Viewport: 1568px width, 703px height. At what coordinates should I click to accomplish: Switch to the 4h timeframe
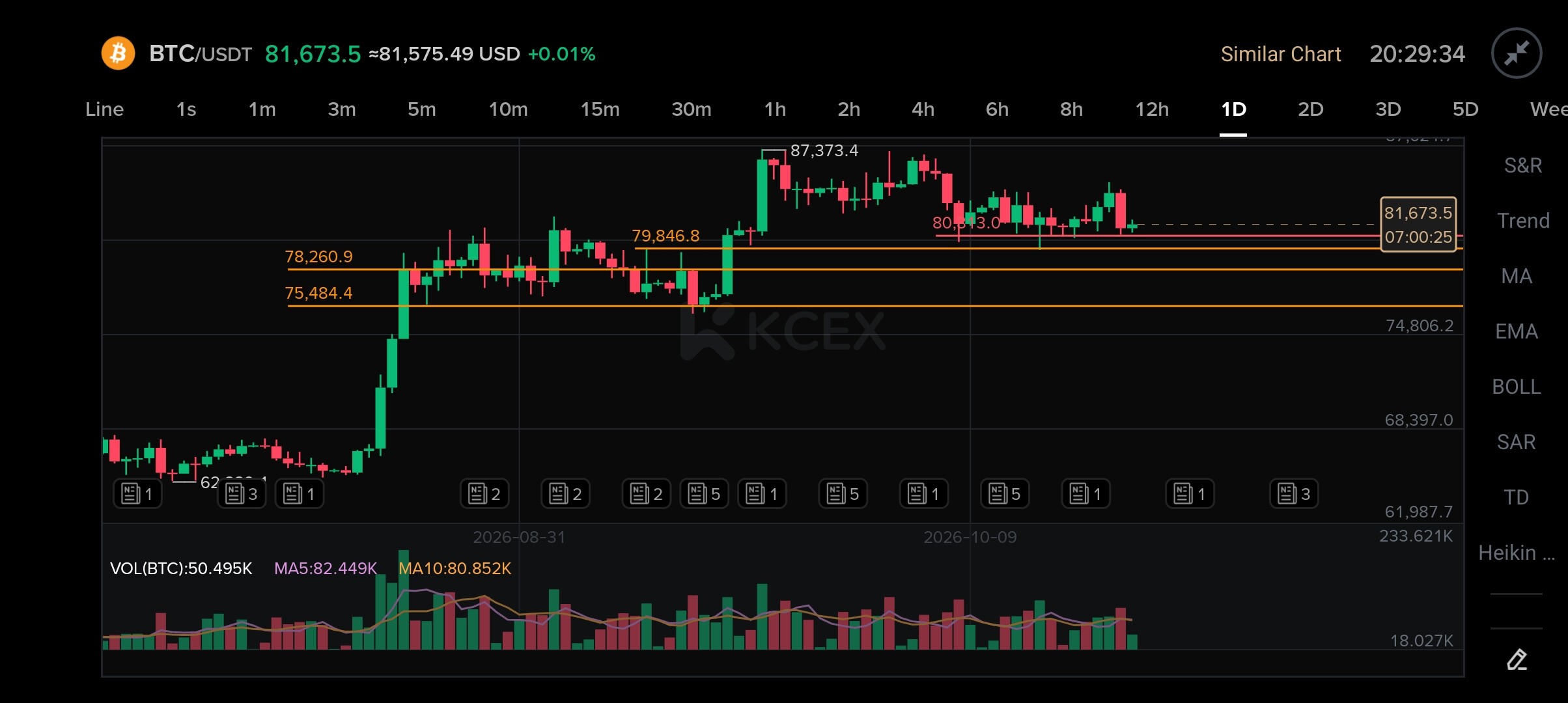(923, 109)
